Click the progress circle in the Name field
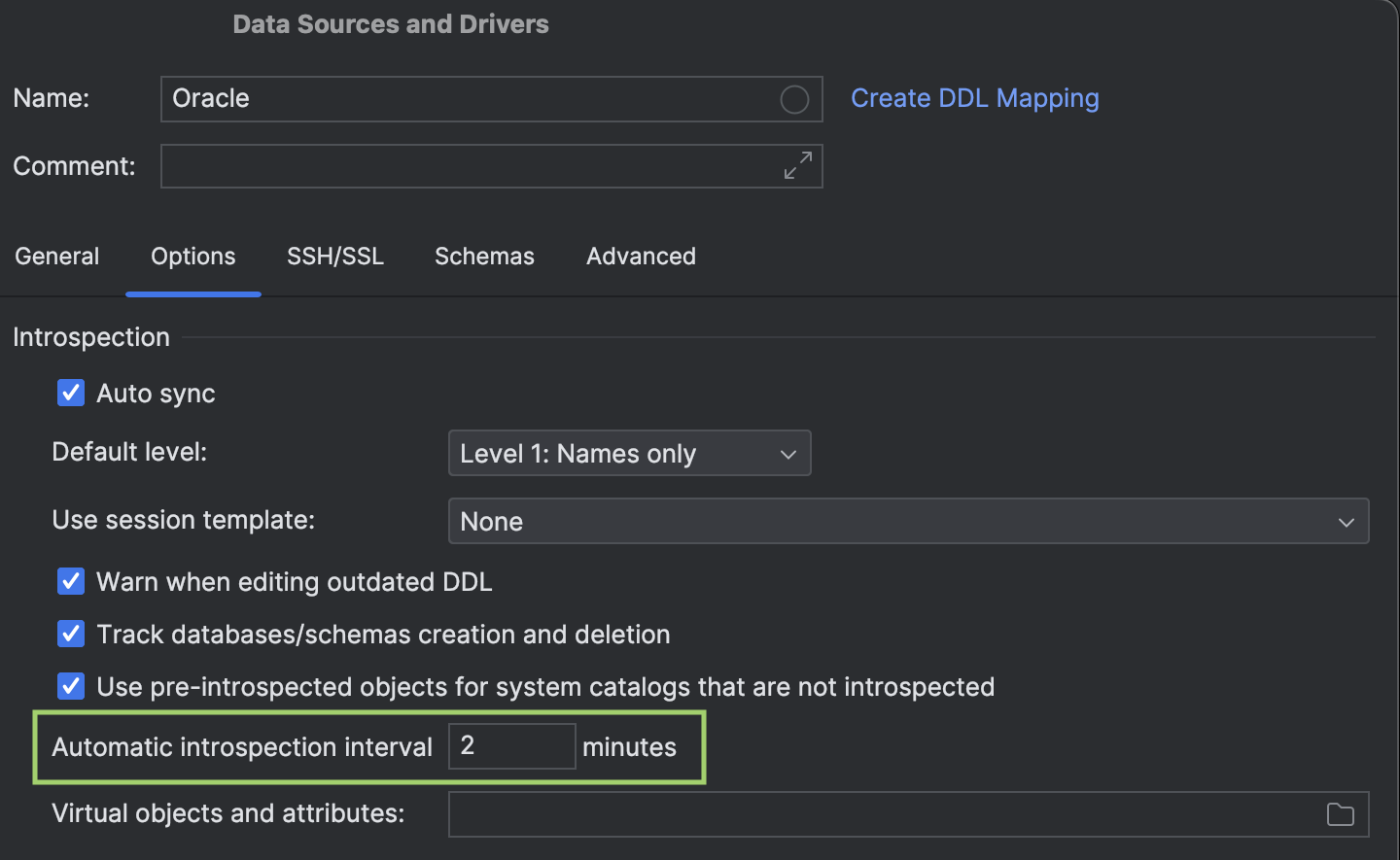 794,99
